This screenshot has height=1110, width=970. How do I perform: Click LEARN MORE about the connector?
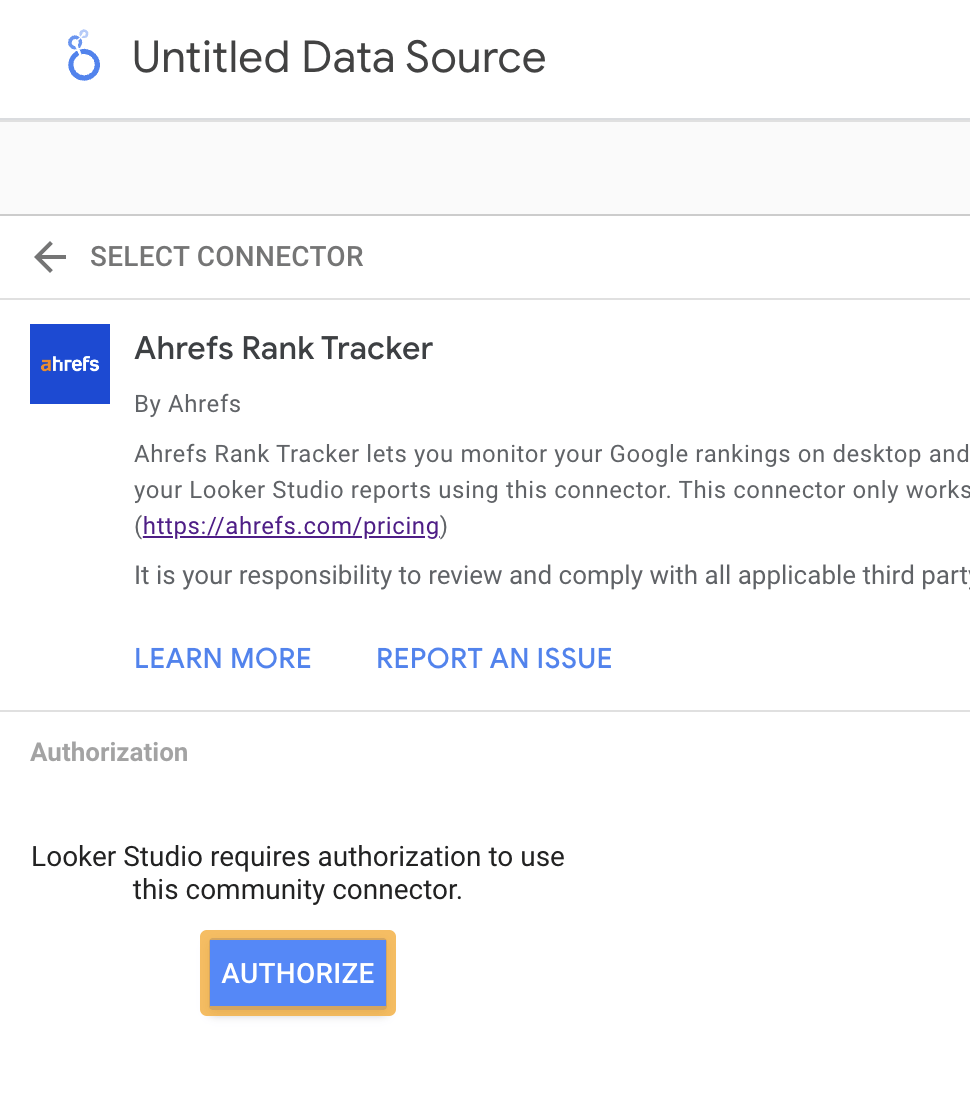pos(222,658)
